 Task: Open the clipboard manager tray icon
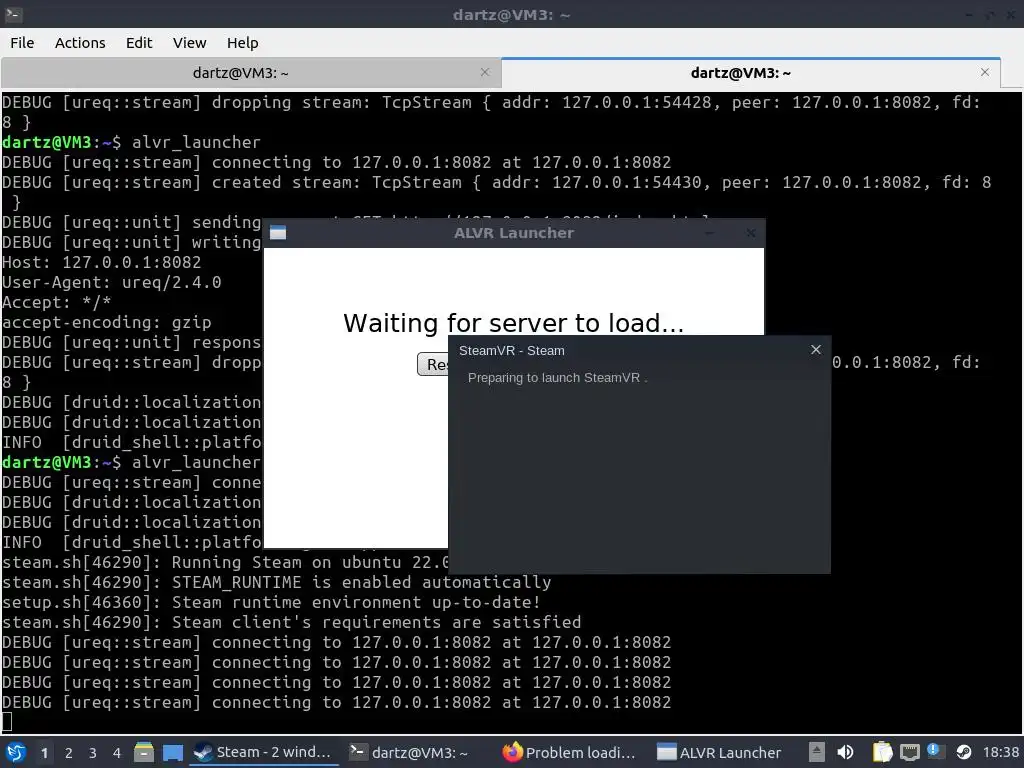tap(882, 752)
